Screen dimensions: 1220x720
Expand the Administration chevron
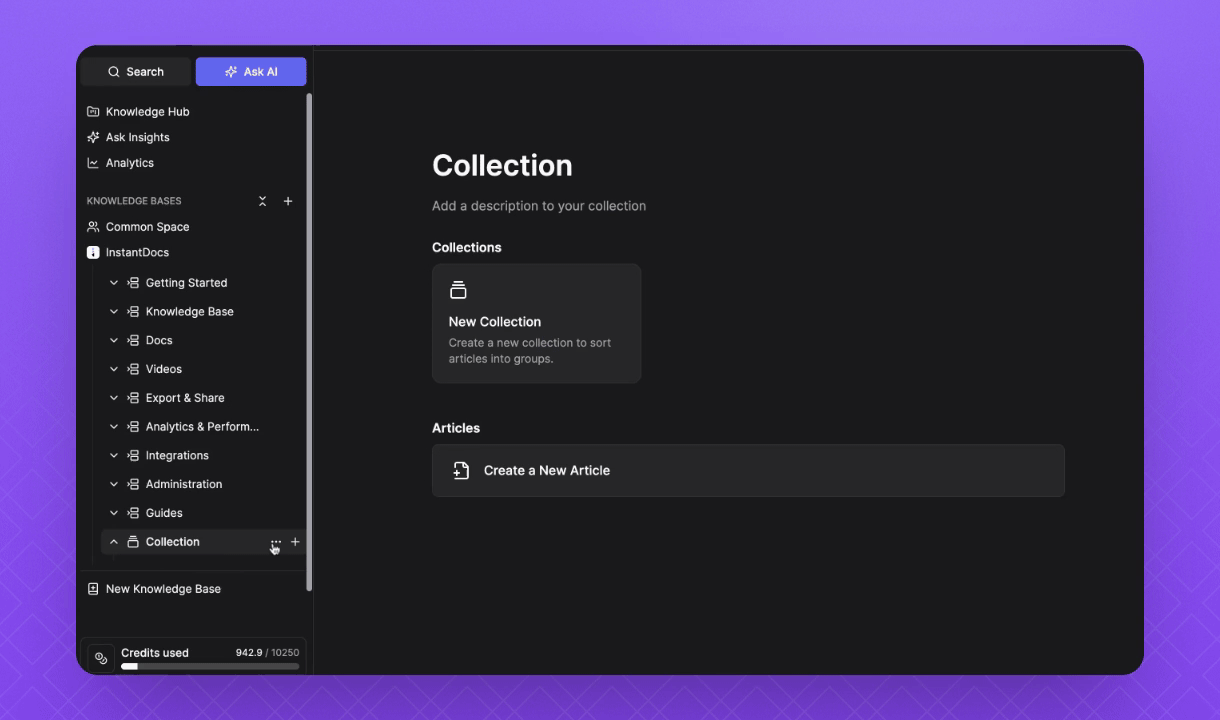[114, 484]
